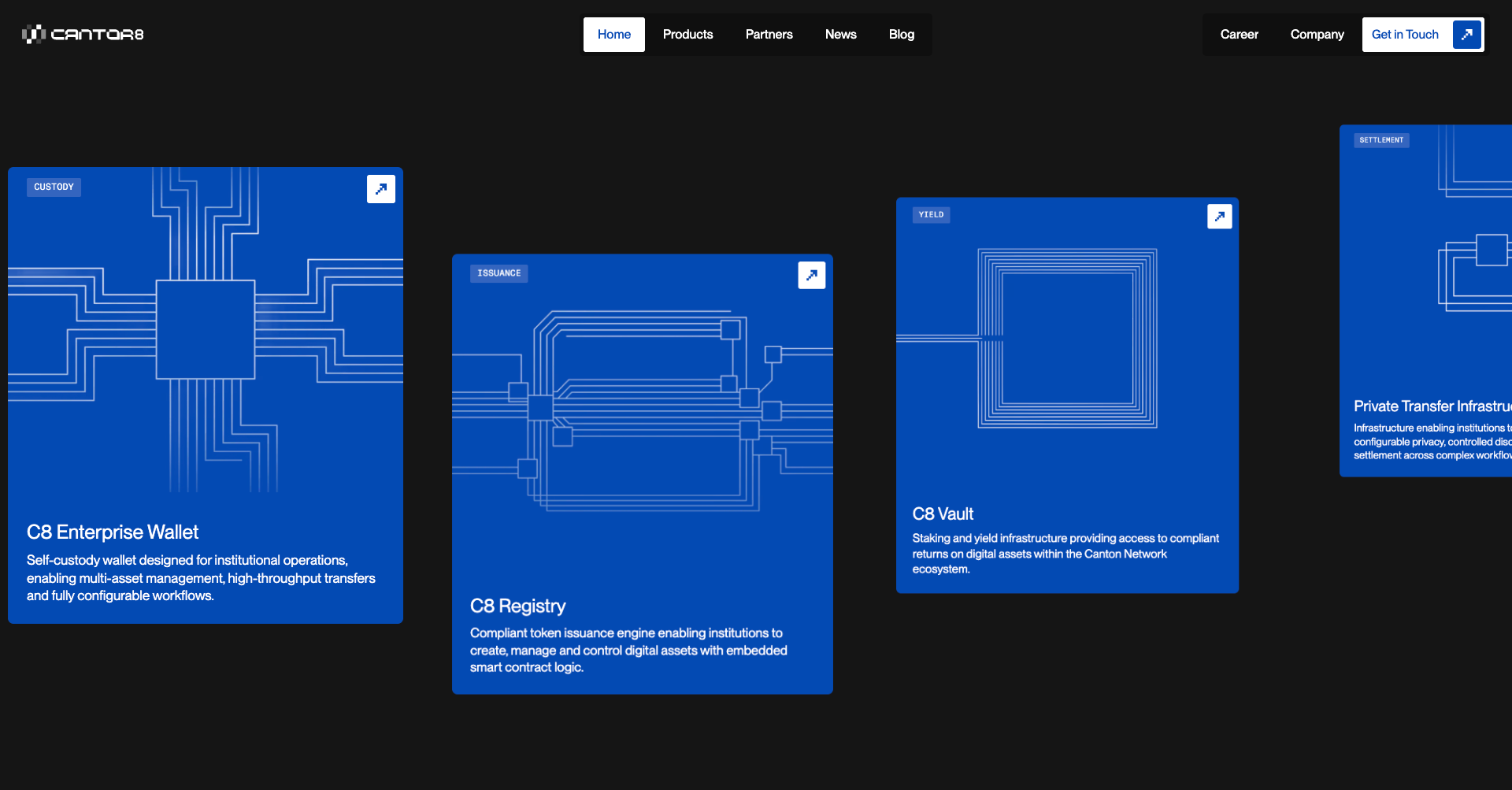Viewport: 1512px width, 790px height.
Task: Click the issuance circuit illustration
Action: 643,412
